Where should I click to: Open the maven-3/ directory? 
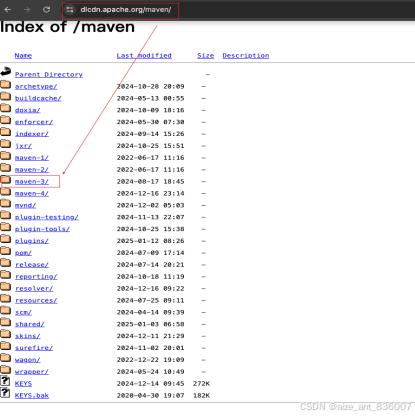coord(32,182)
